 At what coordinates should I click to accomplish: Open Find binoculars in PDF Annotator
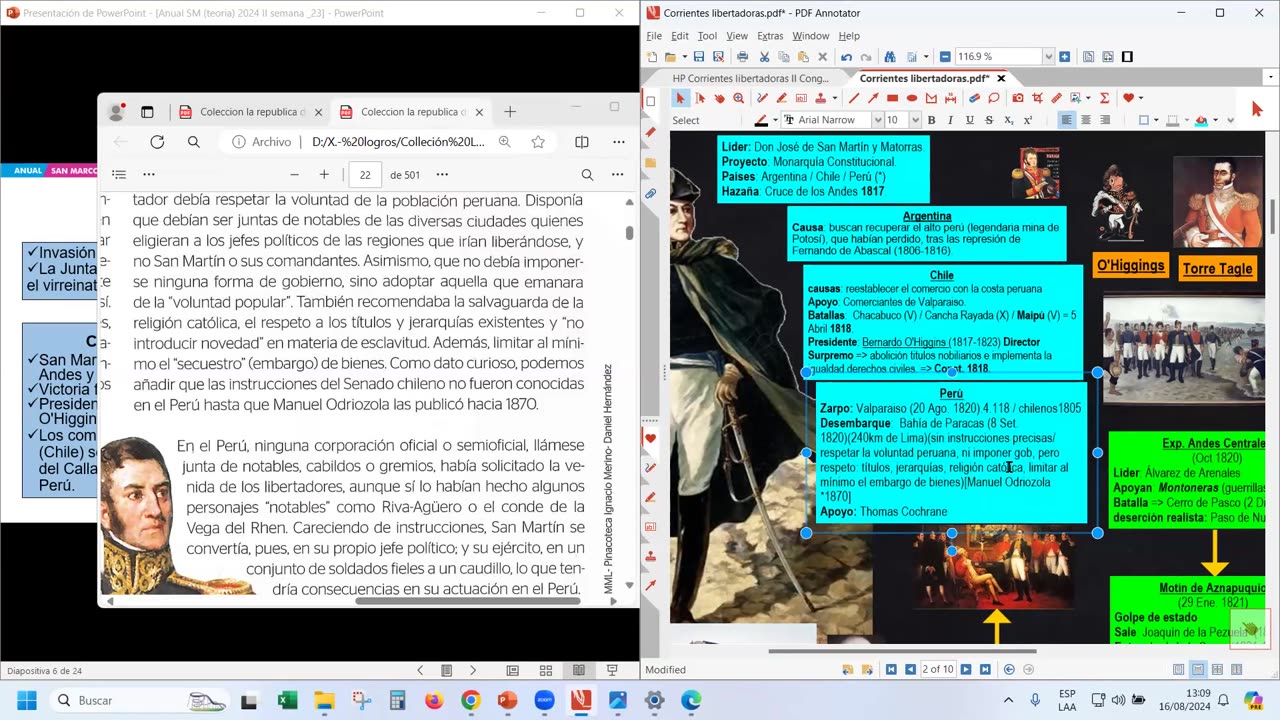coord(890,57)
